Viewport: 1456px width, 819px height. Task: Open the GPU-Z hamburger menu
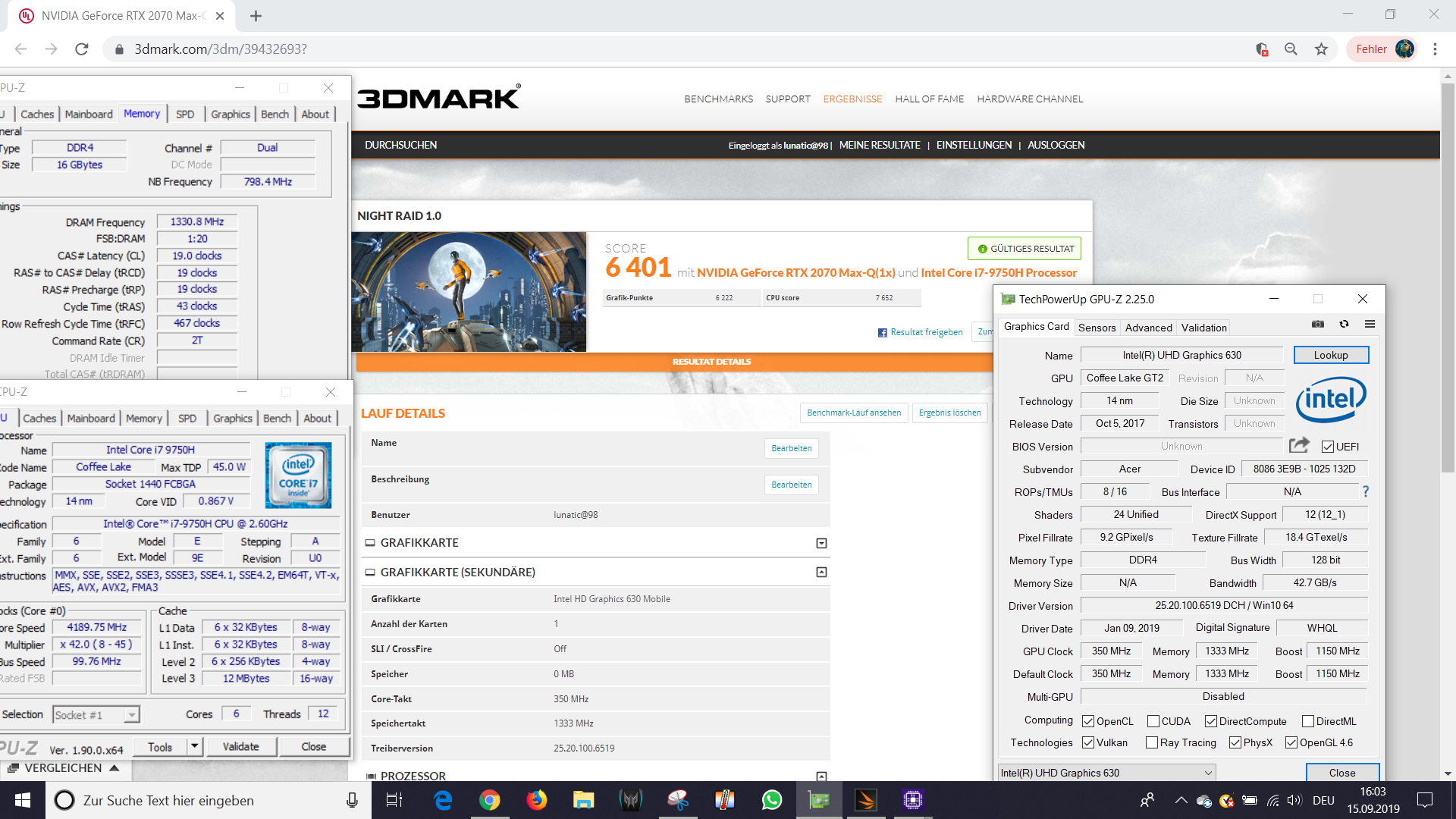click(x=1370, y=324)
